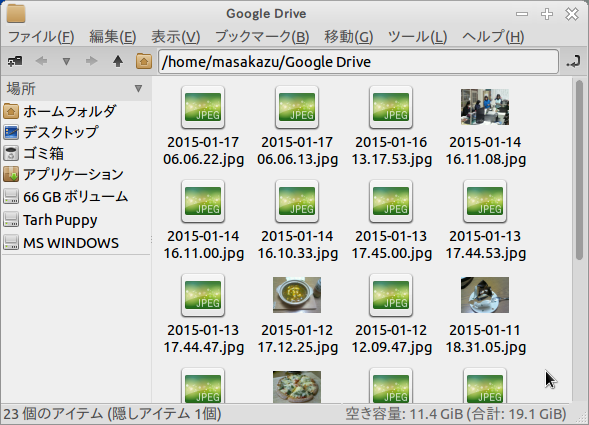Click file name 2015-01-14 16.11.00.jpg

tap(203, 245)
